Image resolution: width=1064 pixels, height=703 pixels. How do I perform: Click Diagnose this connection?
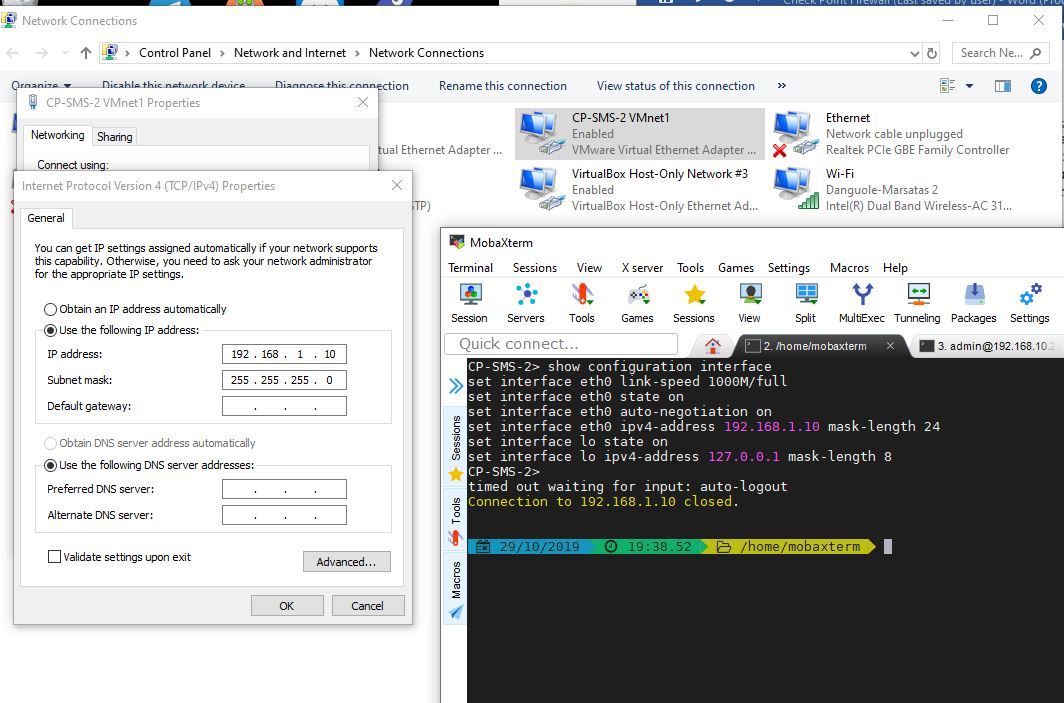(342, 86)
